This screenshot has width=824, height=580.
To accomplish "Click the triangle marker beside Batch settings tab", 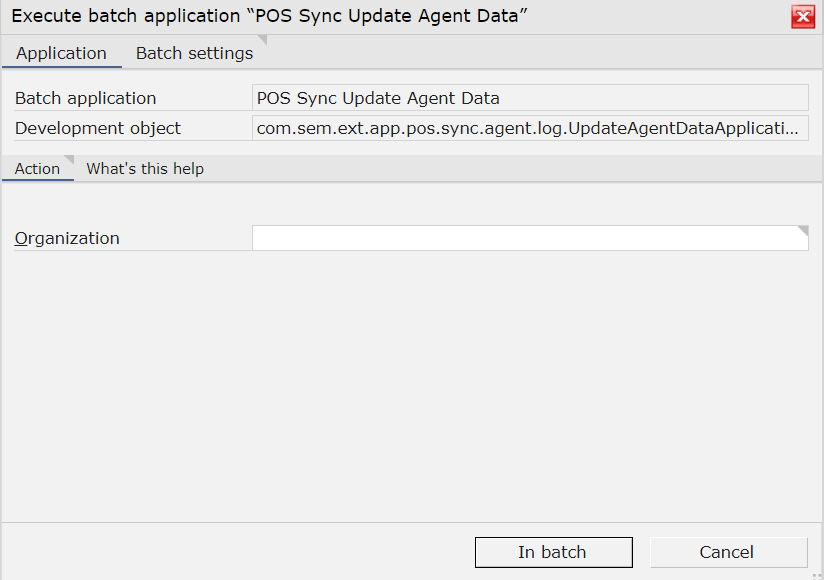I will click(x=262, y=39).
